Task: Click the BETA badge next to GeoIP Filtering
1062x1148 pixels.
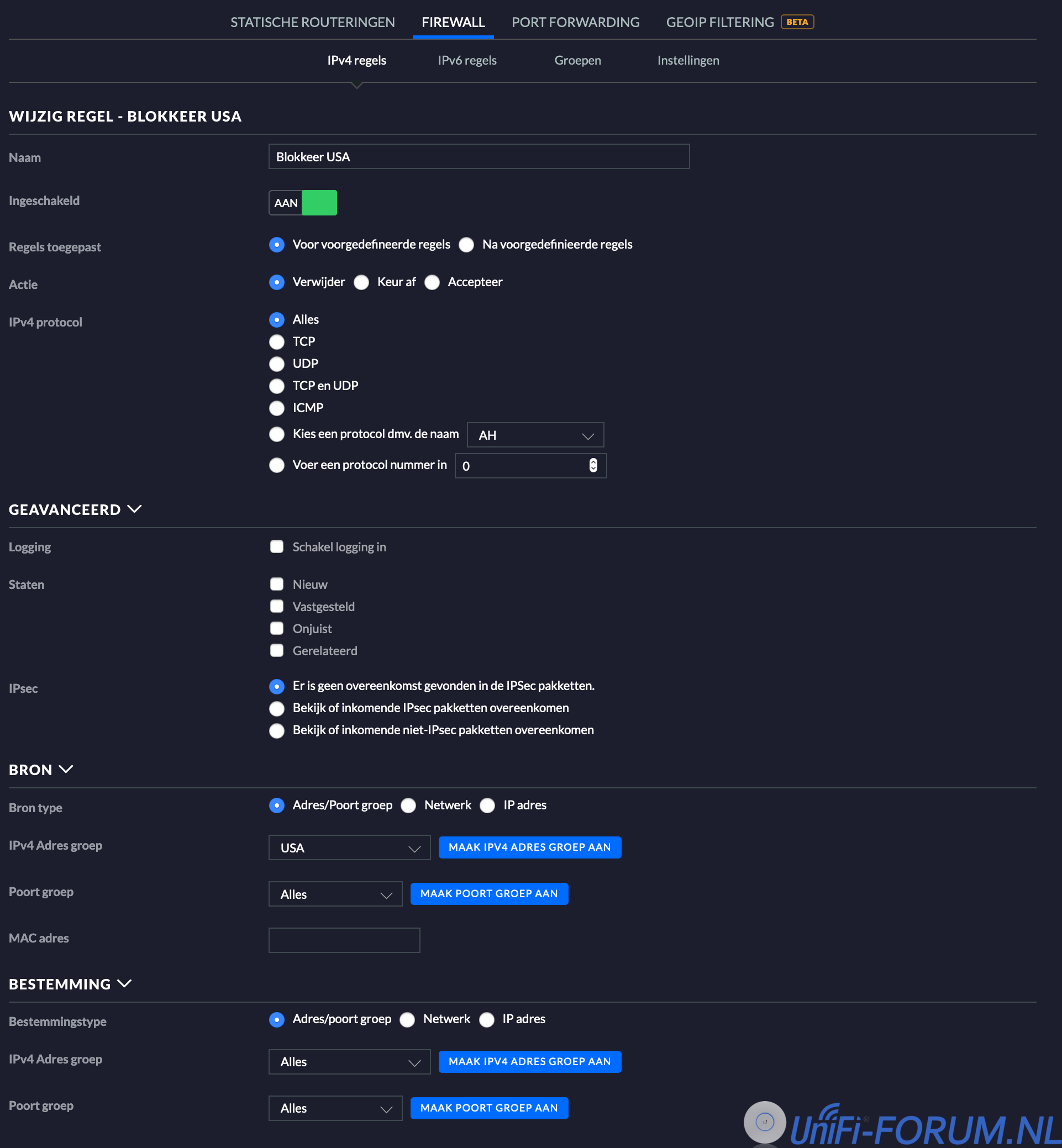Action: click(x=797, y=22)
